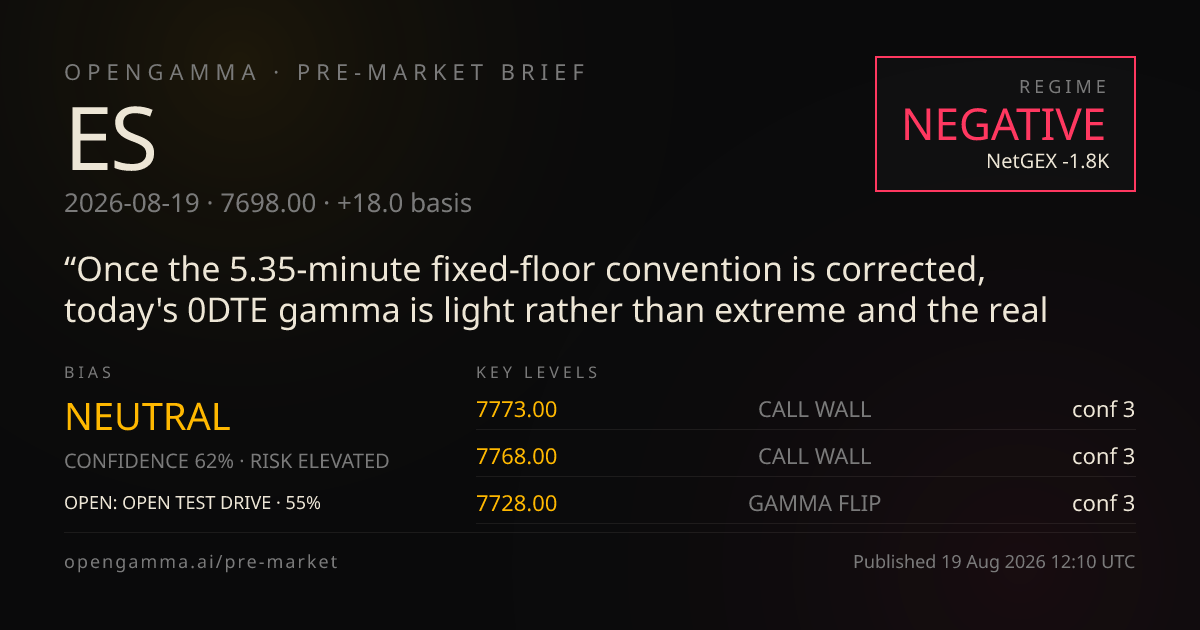Click the NEGATIVE regime badge
The width and height of the screenshot is (1200, 630).
pyautogui.click(x=1005, y=124)
